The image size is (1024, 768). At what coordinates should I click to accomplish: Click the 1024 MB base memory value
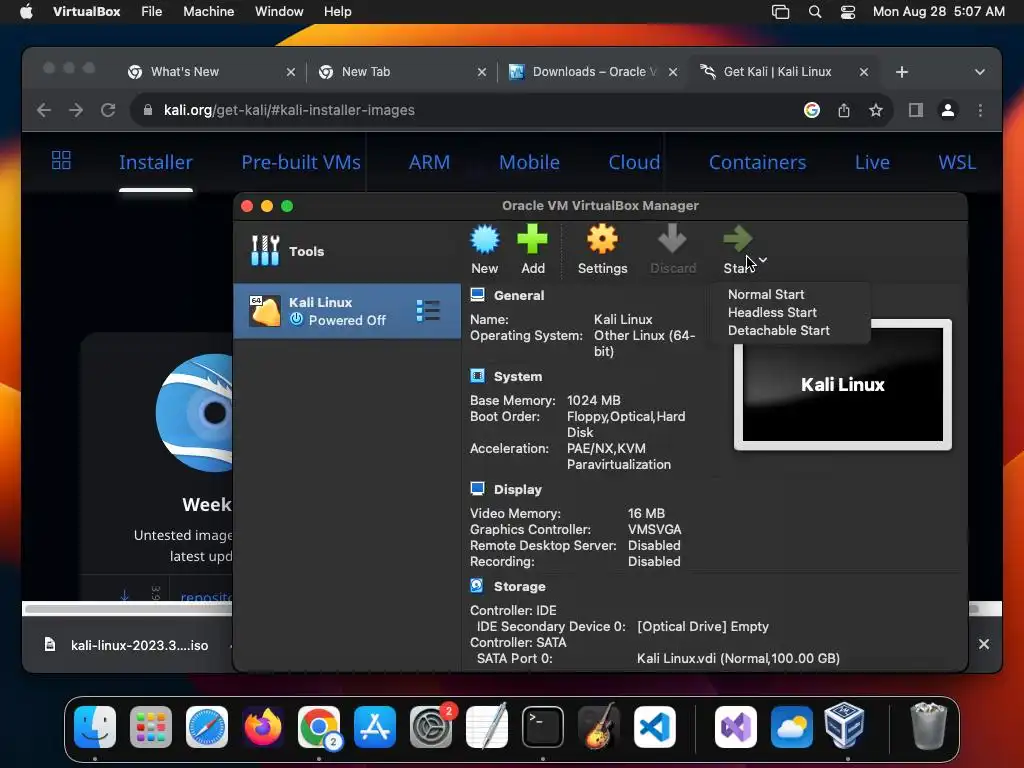[593, 400]
